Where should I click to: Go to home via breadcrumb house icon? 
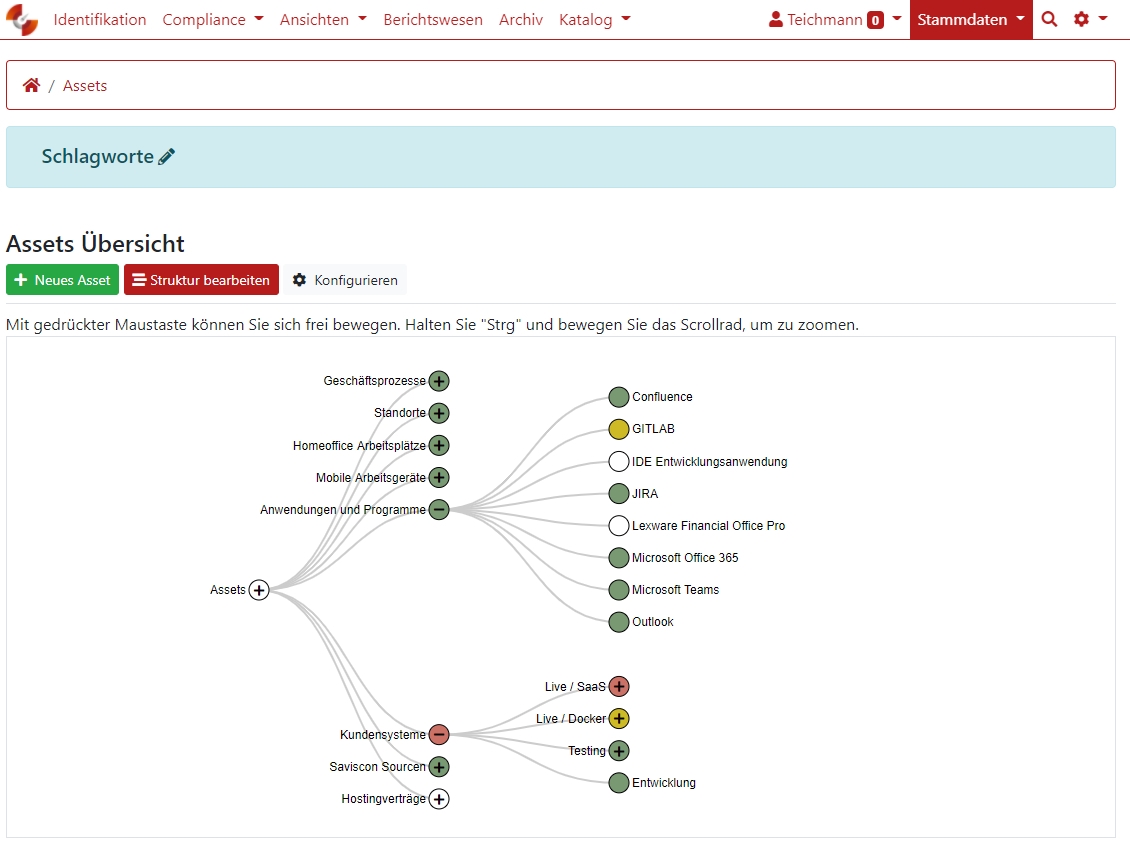[31, 86]
